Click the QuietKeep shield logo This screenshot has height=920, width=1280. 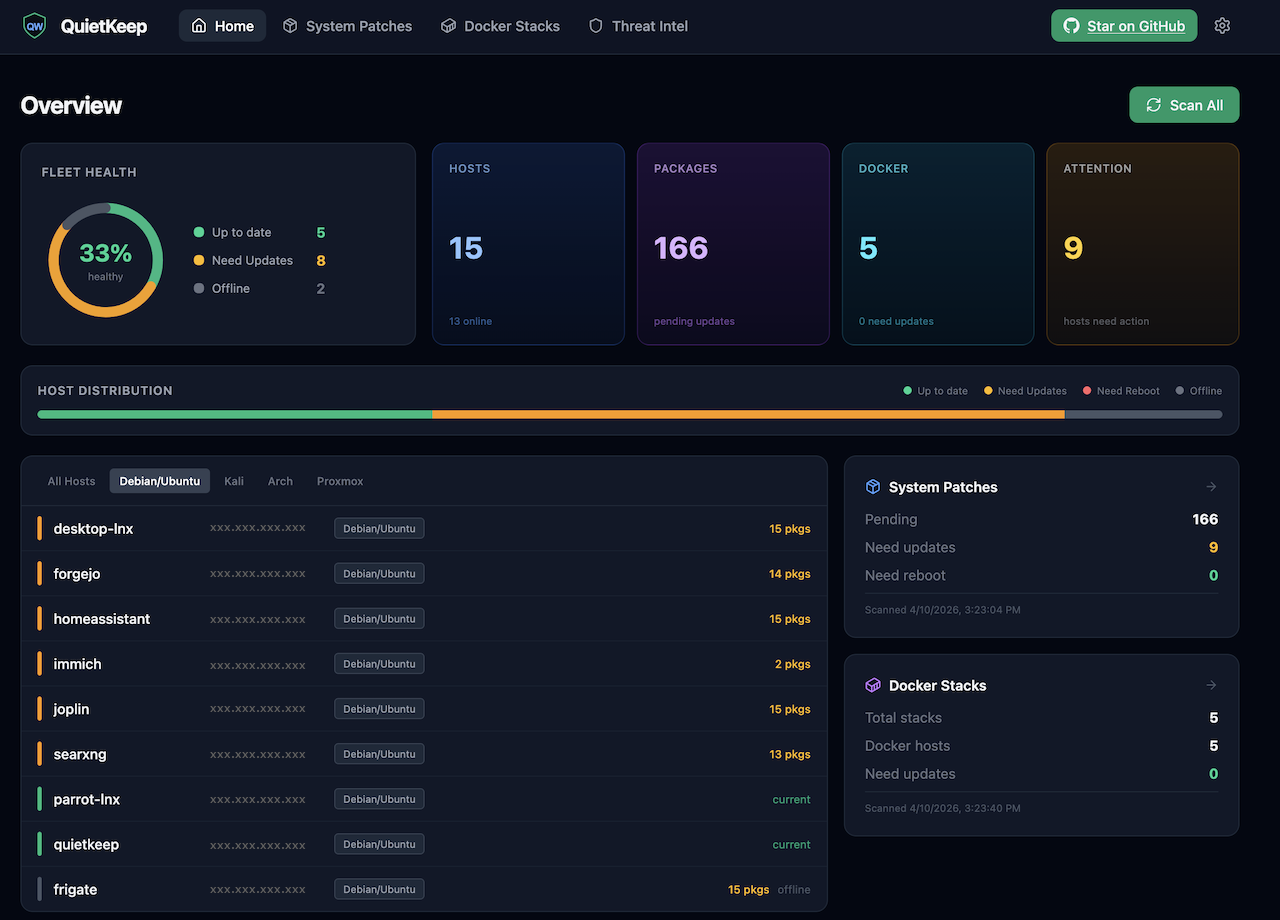click(33, 25)
